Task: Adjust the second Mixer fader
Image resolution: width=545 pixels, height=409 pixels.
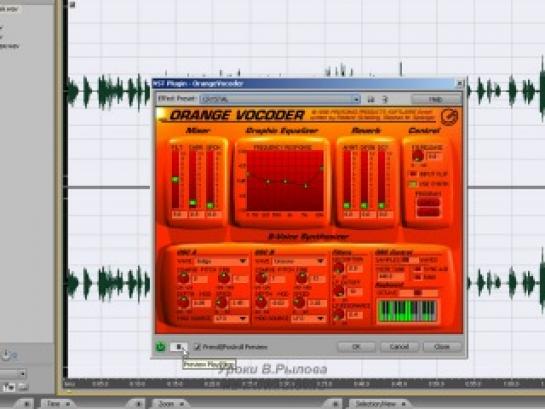Action: pos(193,203)
